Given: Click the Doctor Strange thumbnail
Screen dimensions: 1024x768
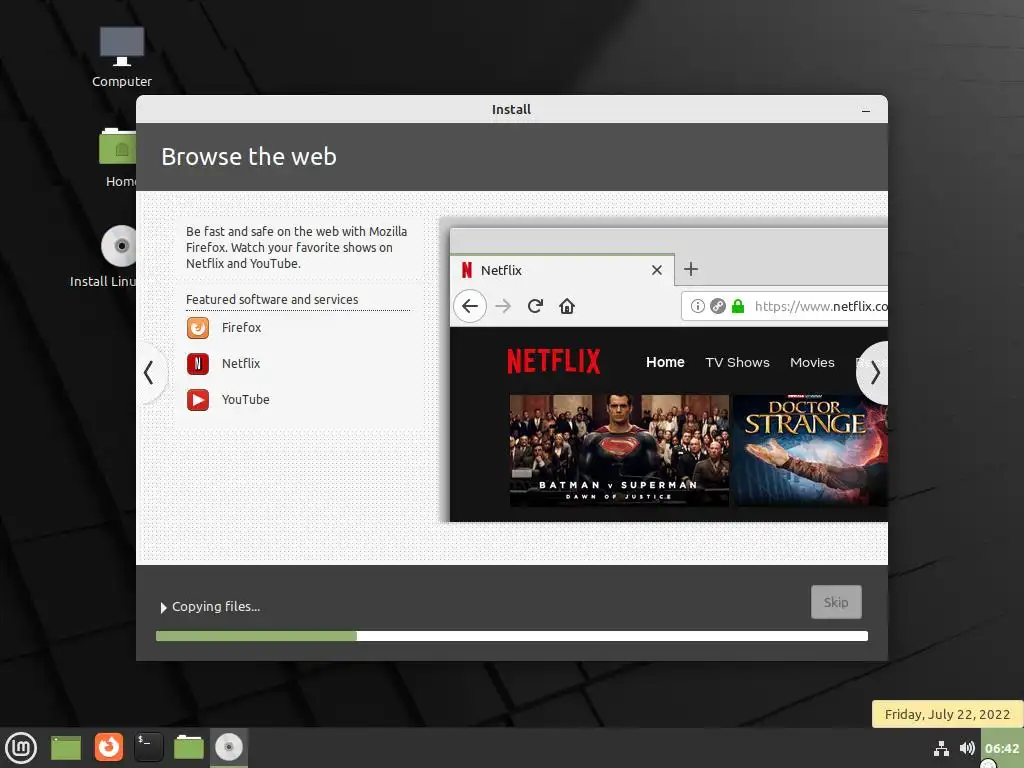Looking at the screenshot, I should pyautogui.click(x=810, y=451).
